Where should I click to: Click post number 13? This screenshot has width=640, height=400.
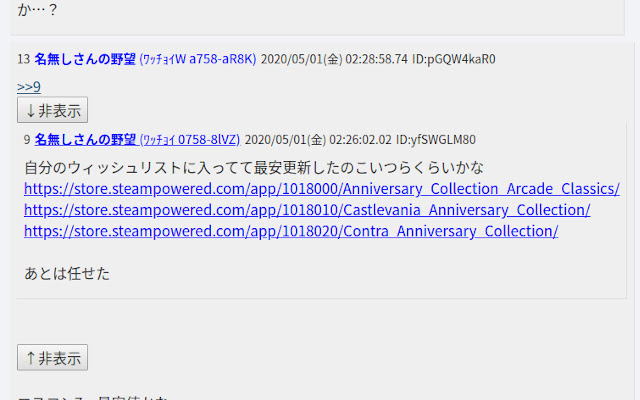tap(24, 59)
